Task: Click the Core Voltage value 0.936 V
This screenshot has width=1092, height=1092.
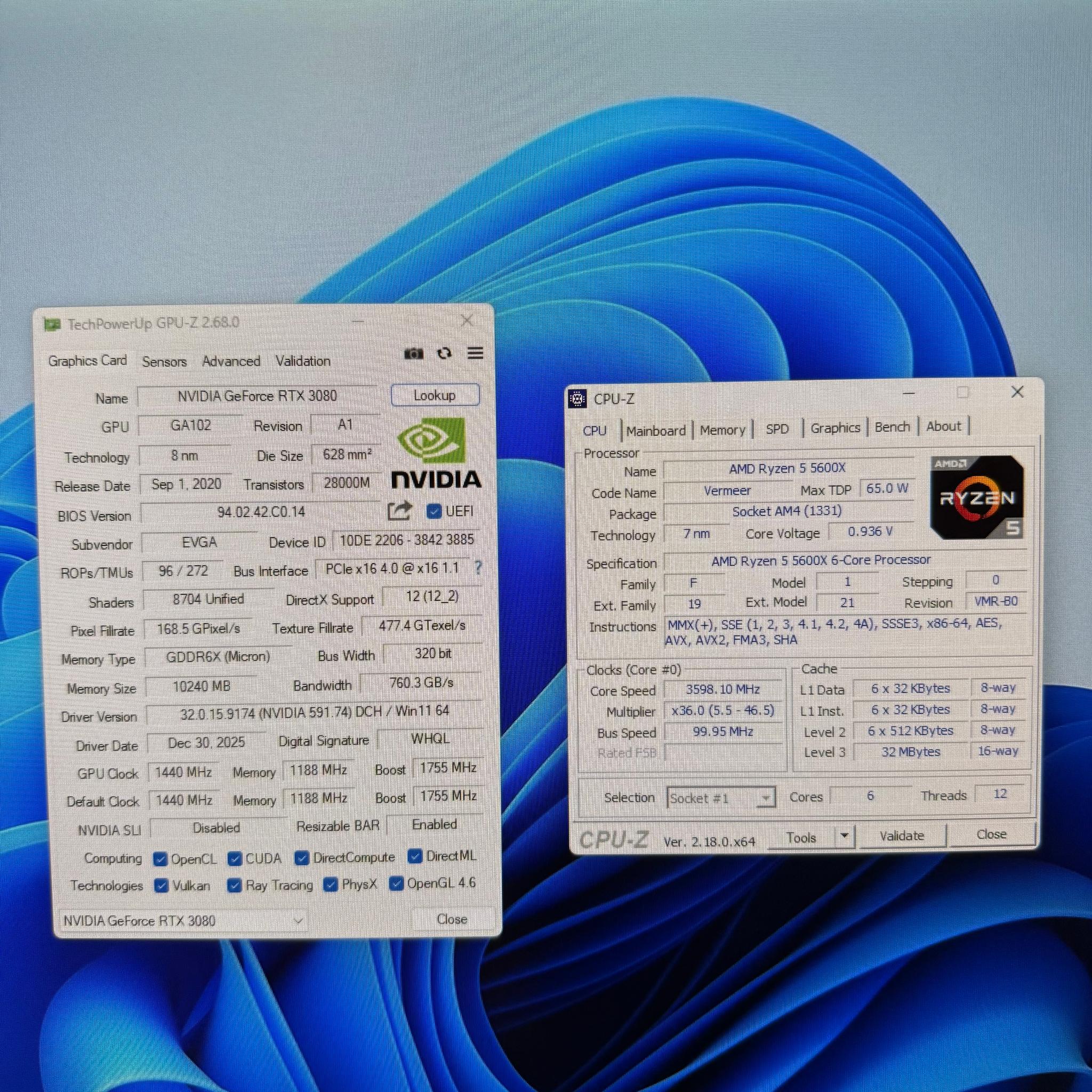Action: point(870,531)
